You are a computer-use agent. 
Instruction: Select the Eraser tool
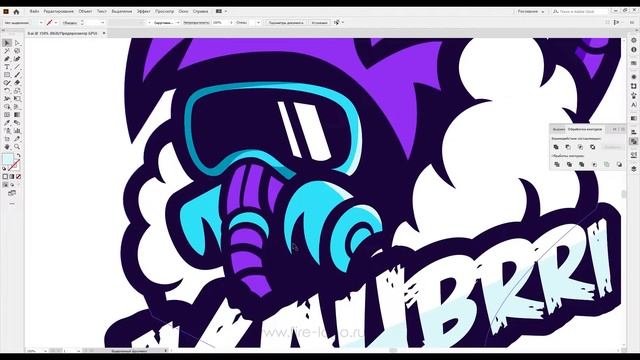17,83
